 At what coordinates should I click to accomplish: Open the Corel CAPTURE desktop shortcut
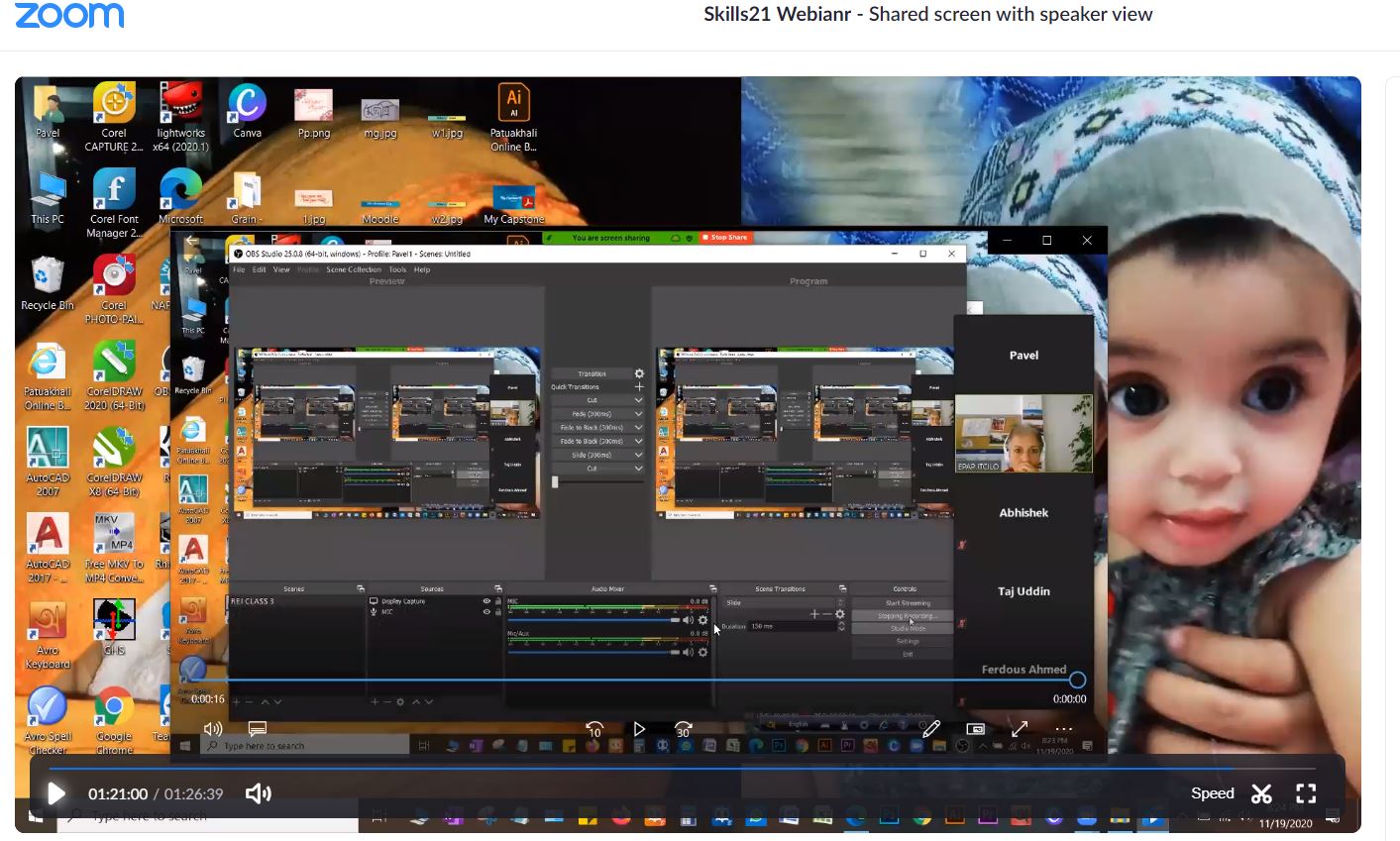pyautogui.click(x=114, y=117)
